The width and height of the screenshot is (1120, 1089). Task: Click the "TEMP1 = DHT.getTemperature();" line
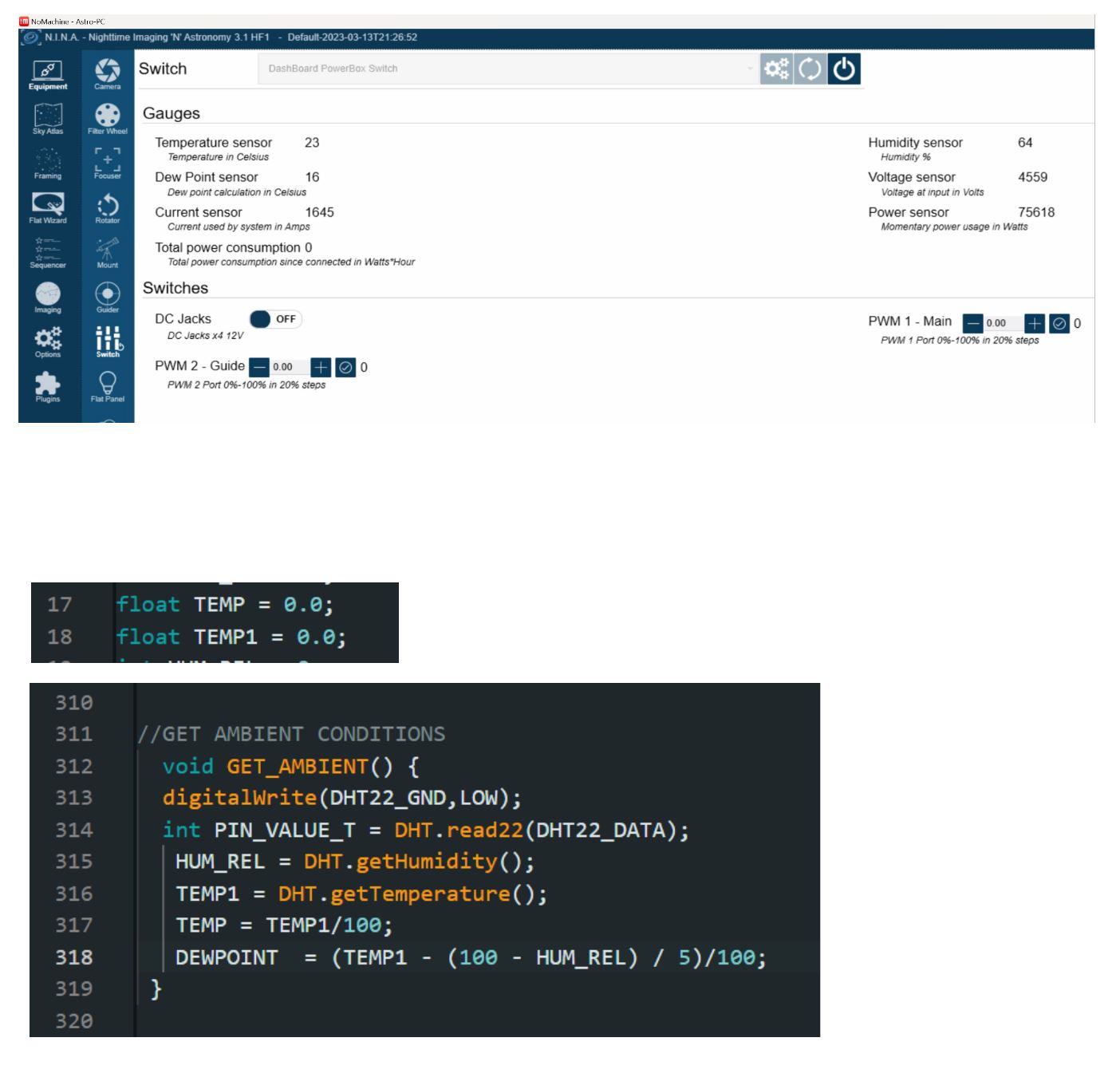[361, 894]
